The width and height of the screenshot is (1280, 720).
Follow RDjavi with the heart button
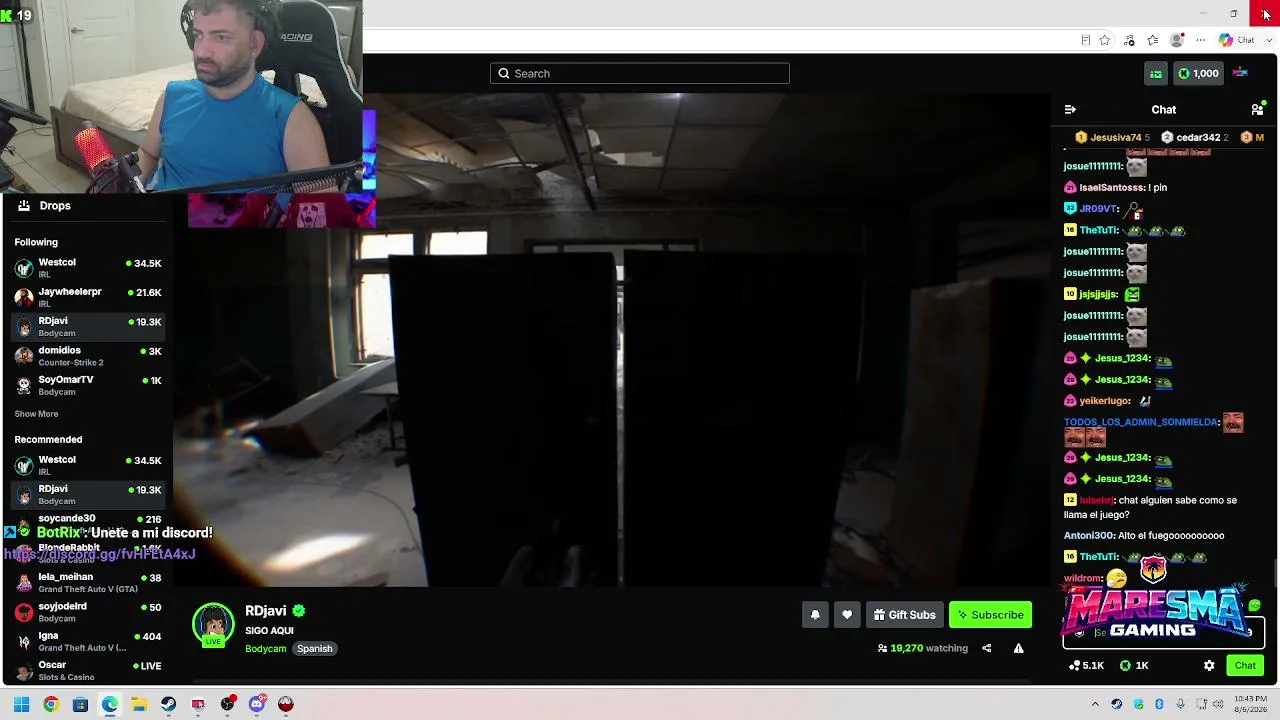(847, 615)
